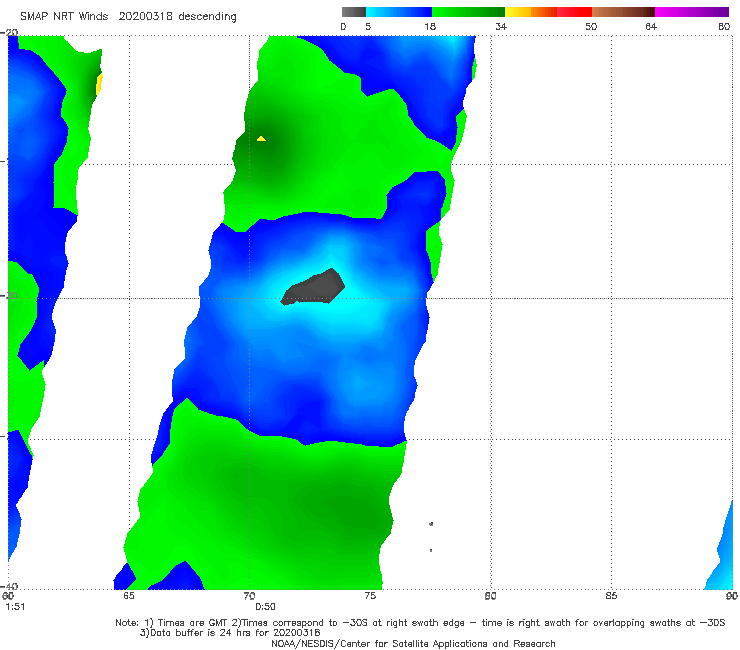Click longitude axis label '85'
740x650 pixels.
point(611,596)
